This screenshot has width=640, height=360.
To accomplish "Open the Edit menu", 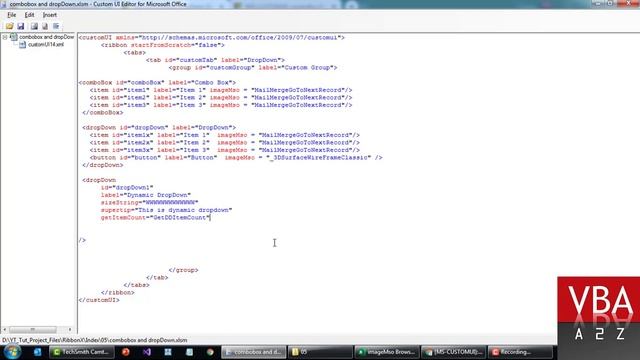I will (x=29, y=15).
